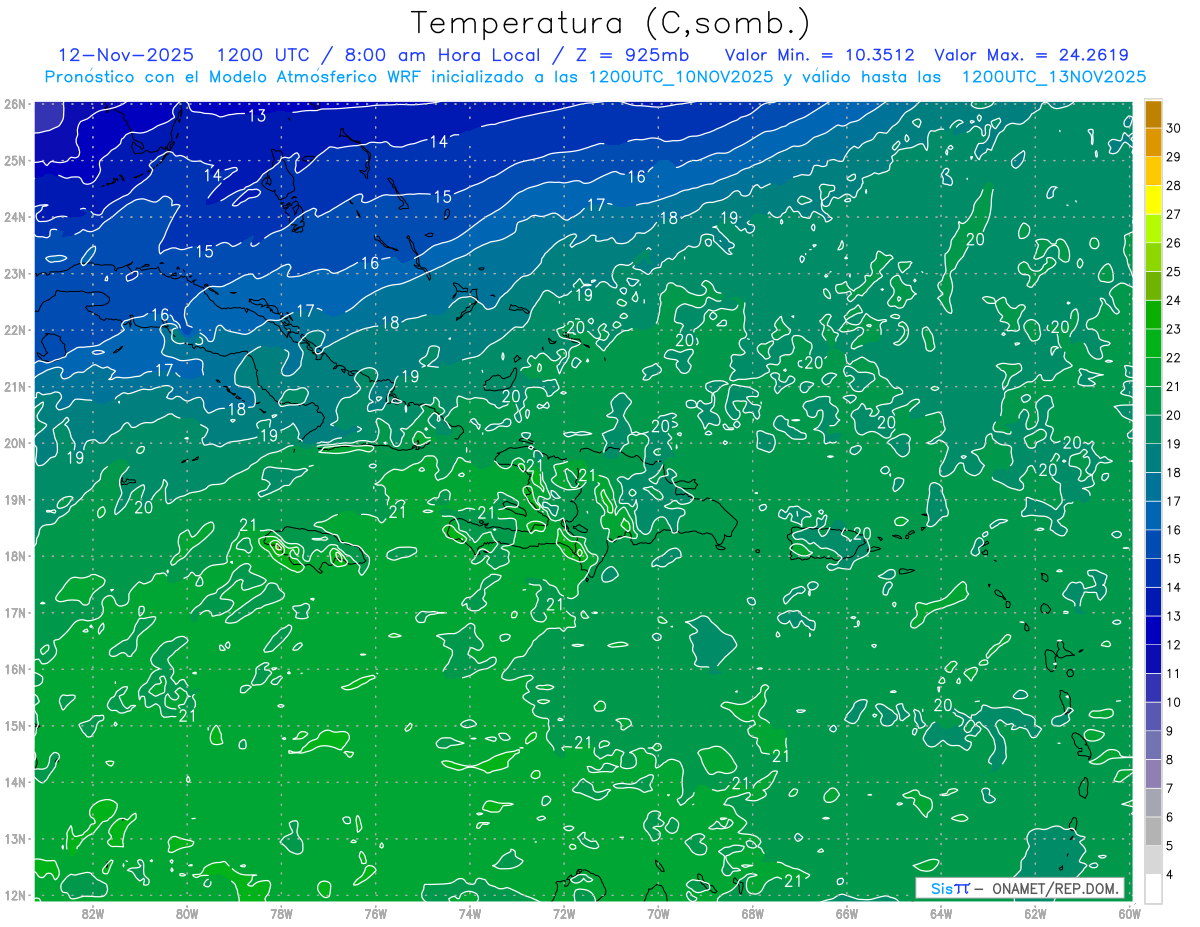
Task: Select the date text '12-Nov-2025'
Action: tap(126, 55)
